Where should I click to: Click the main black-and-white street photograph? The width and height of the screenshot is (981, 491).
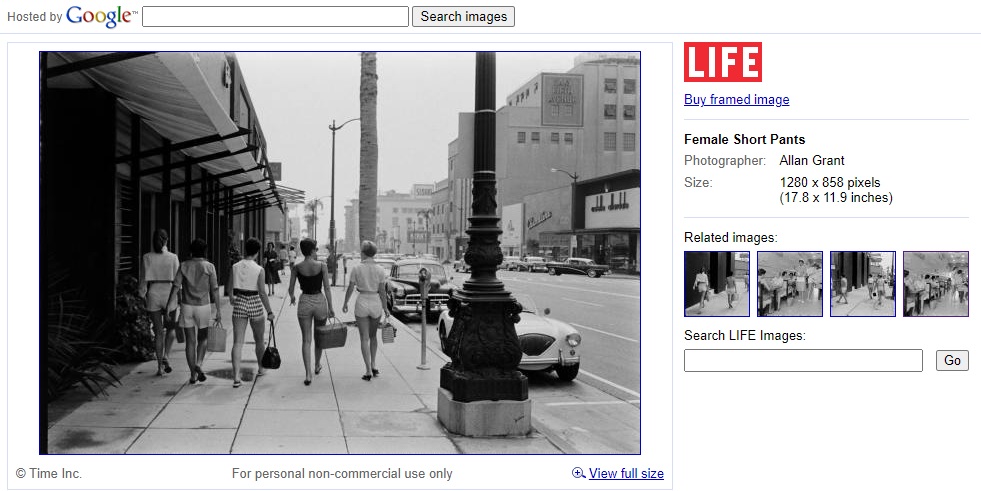[x=340, y=253]
